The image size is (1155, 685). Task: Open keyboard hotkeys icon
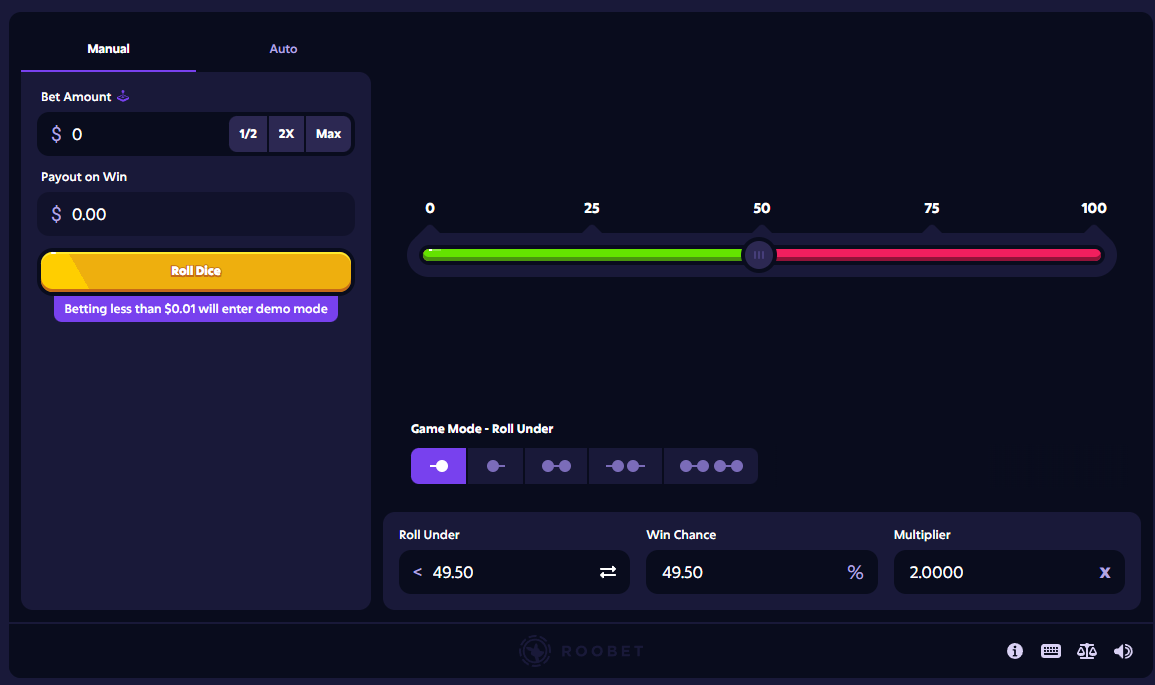[x=1051, y=651]
